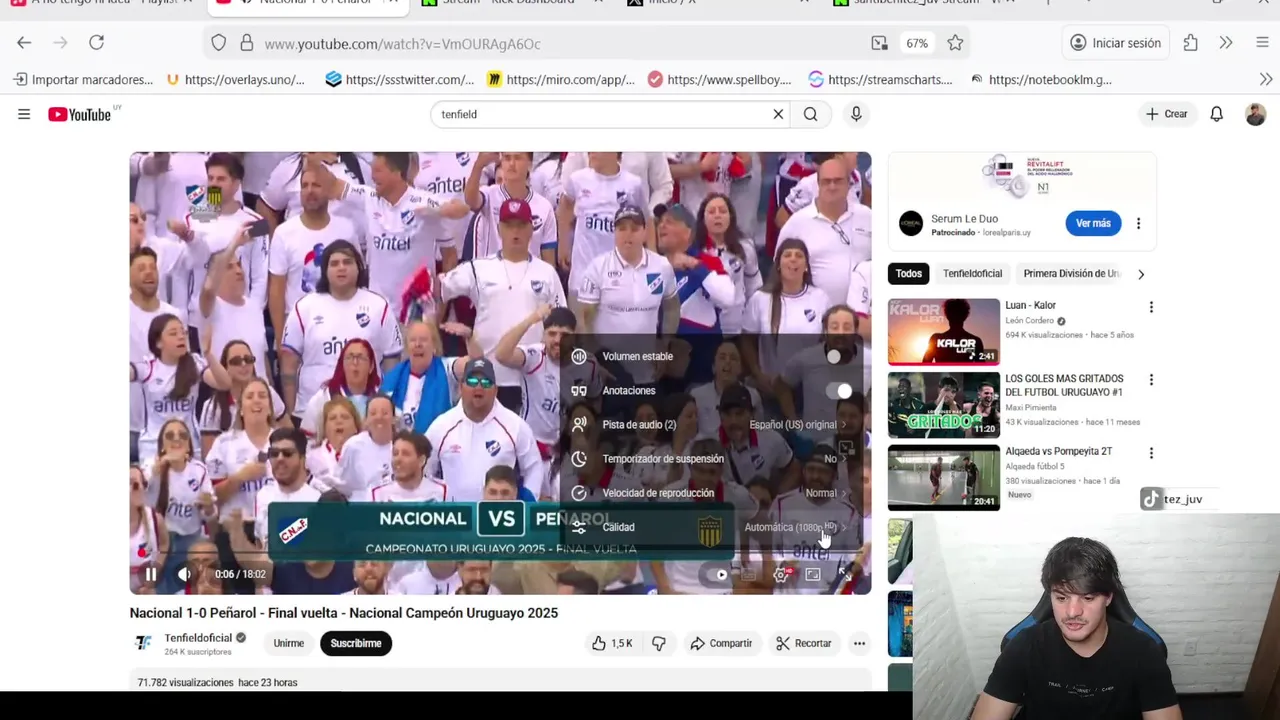Run search with the magnifier button
The image size is (1280, 720).
(810, 114)
